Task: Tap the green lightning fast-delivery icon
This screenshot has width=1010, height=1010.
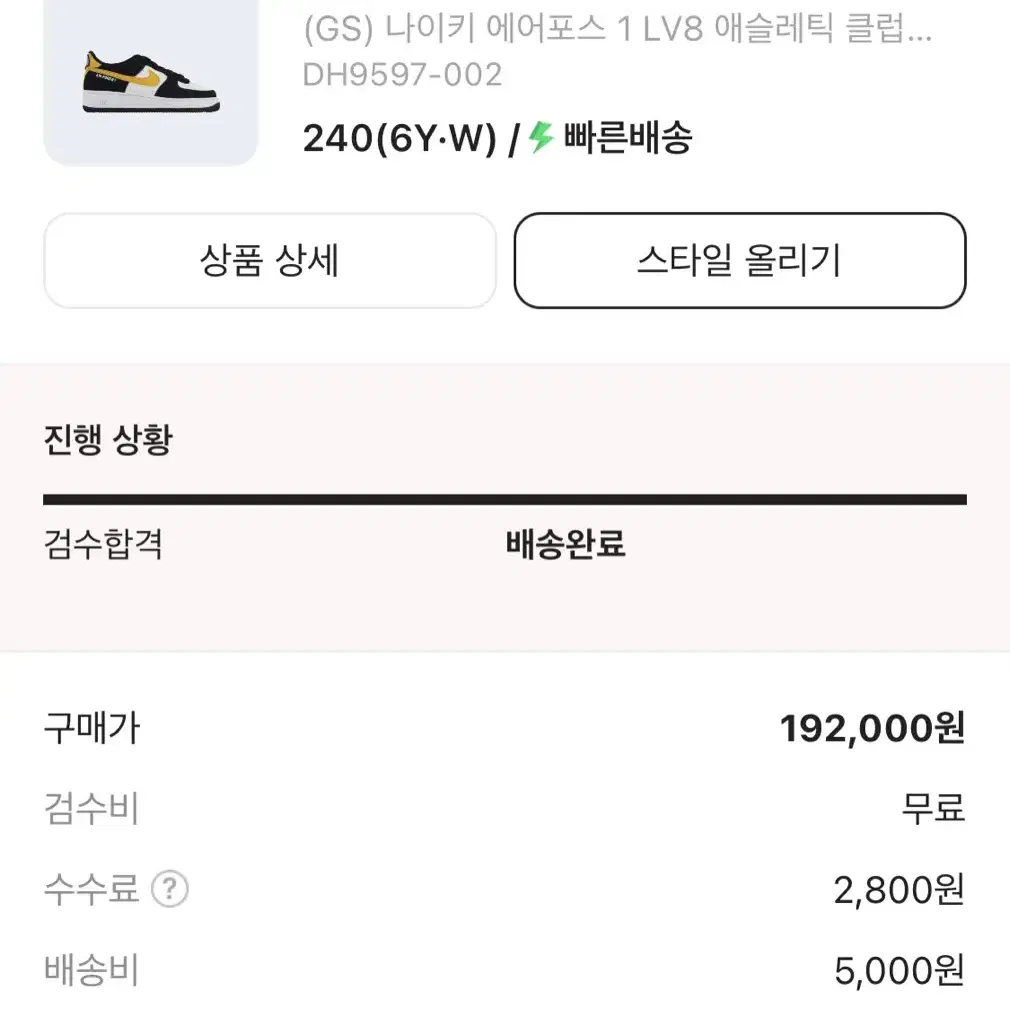Action: tap(541, 137)
